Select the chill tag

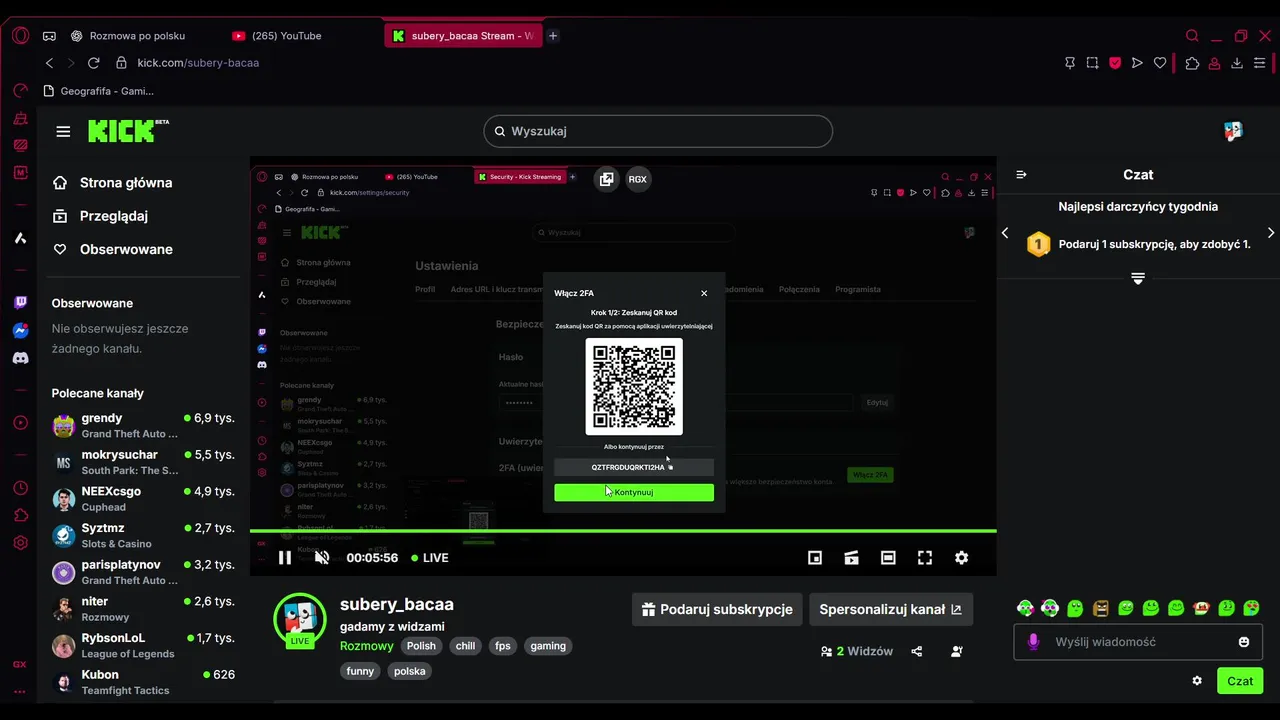[465, 646]
